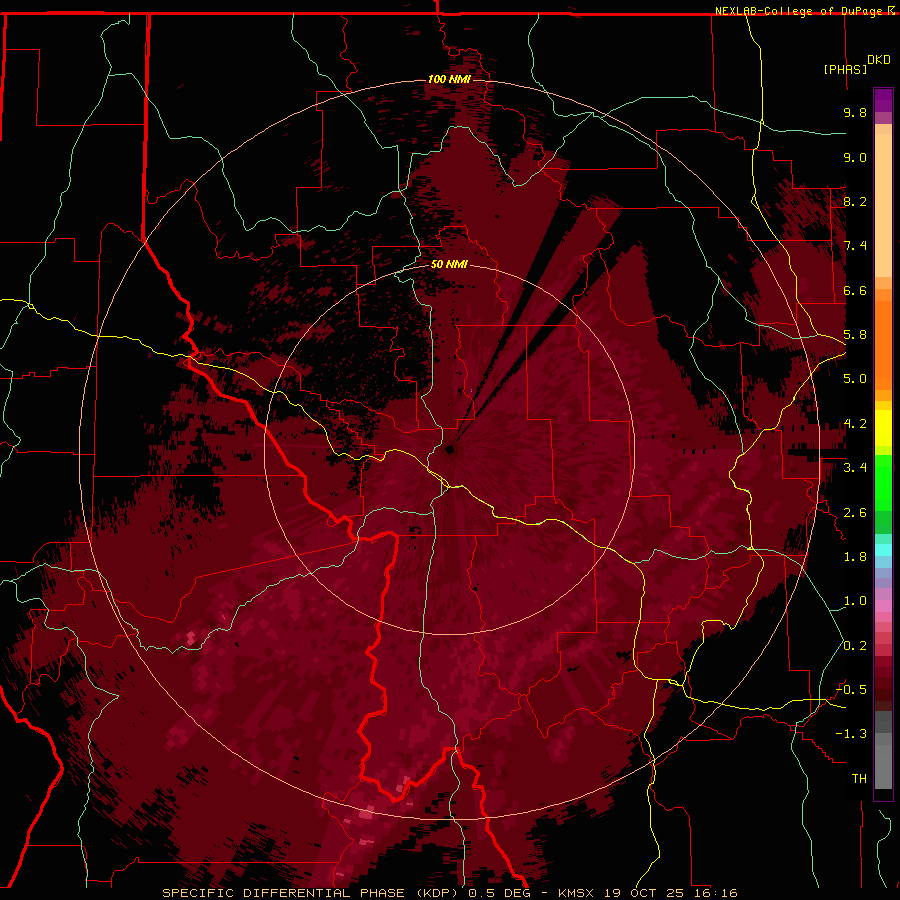Viewport: 900px width, 900px height.
Task: Click the 9.8 value on color scale
Action: click(x=855, y=112)
